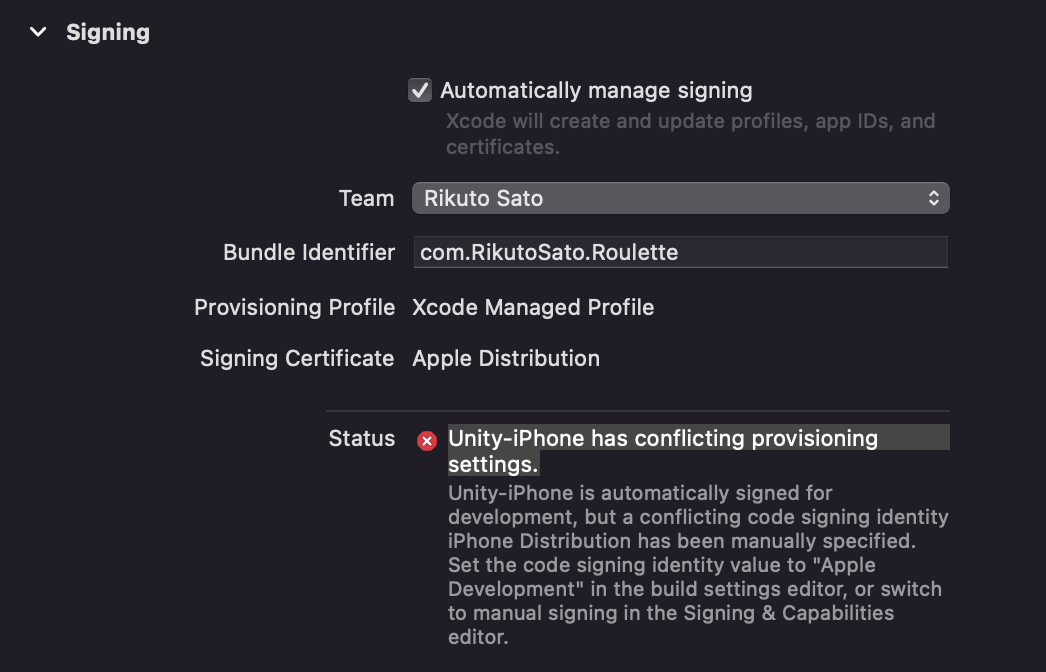Click the Apple Distribution certificate text
Screen dimensions: 1046x672
point(505,358)
